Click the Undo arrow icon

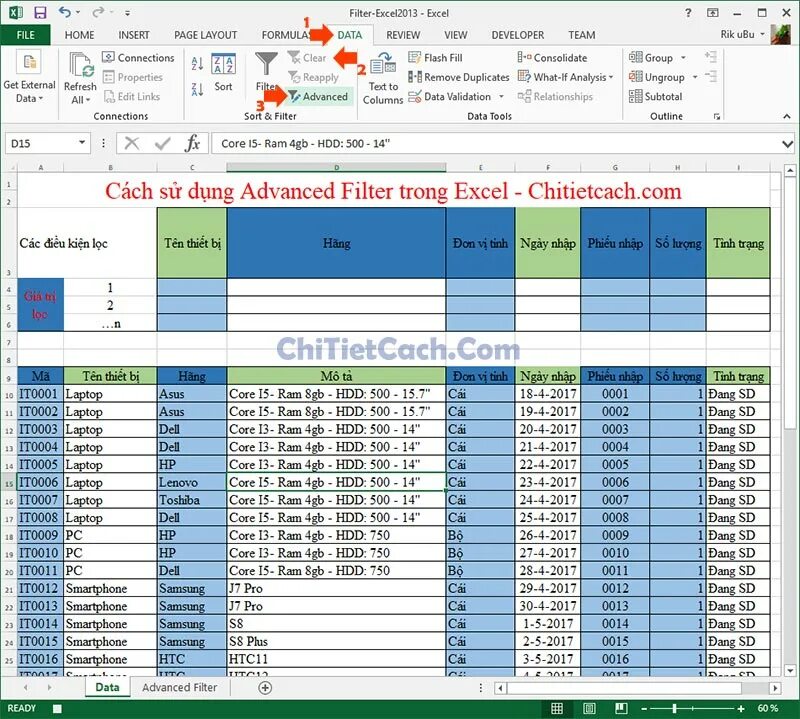[x=65, y=12]
